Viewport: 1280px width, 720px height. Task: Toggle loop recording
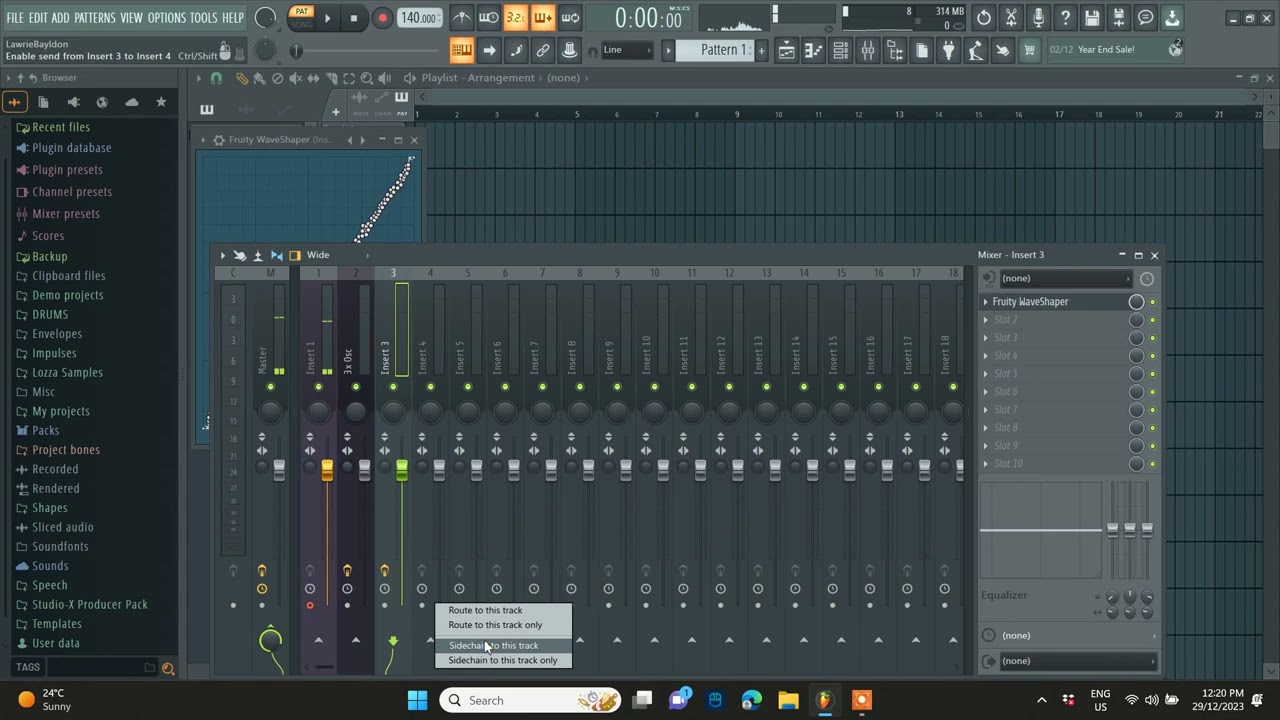(570, 18)
